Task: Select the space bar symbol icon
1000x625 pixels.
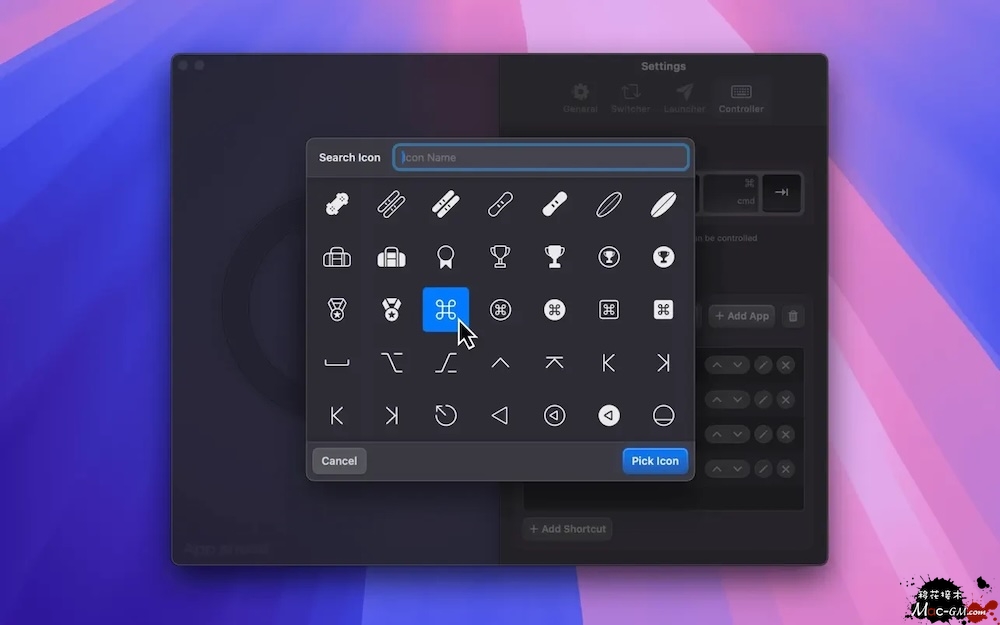Action: click(337, 363)
